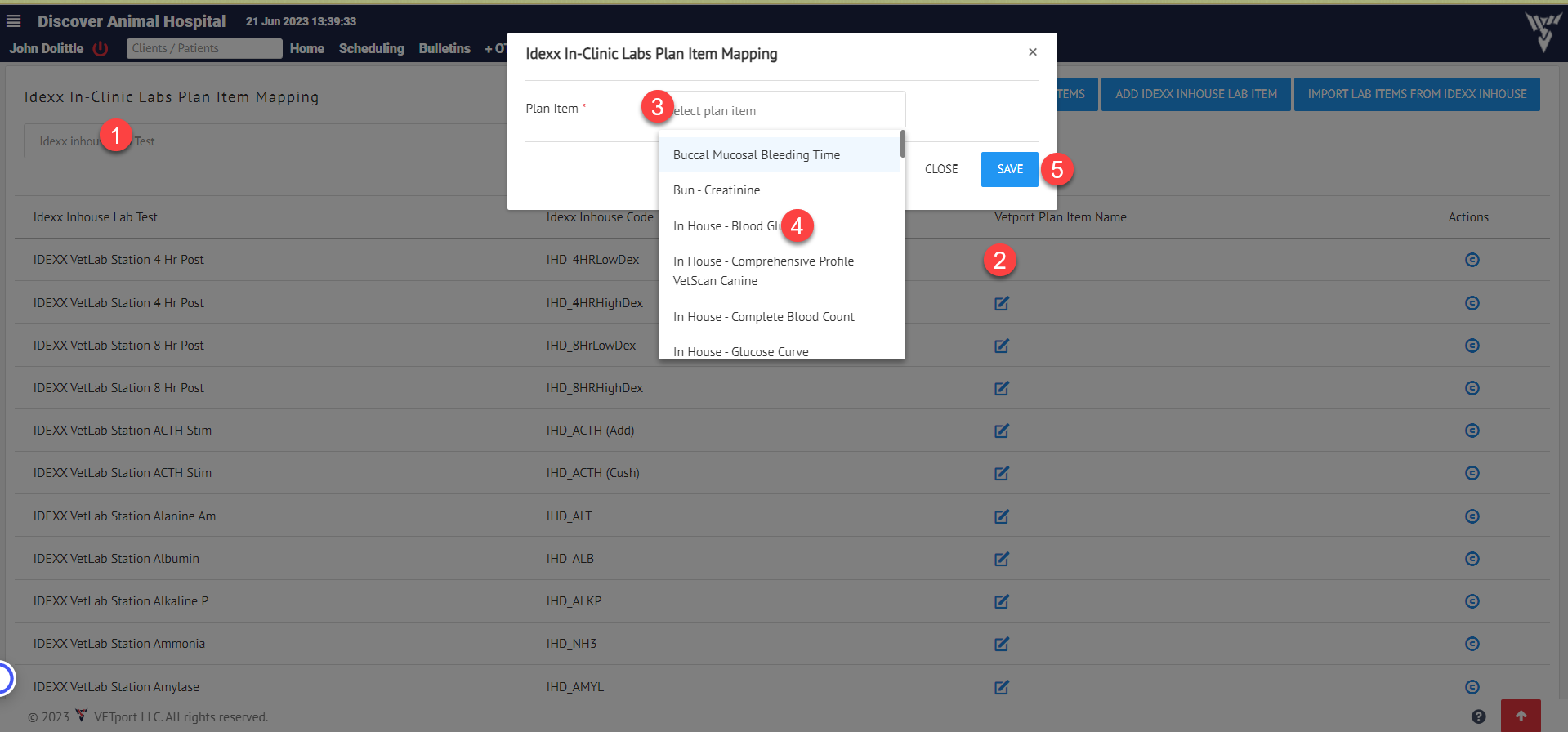This screenshot has width=1568, height=732.
Task: Click action icon for IHD_AMYL row
Action: point(1472,687)
